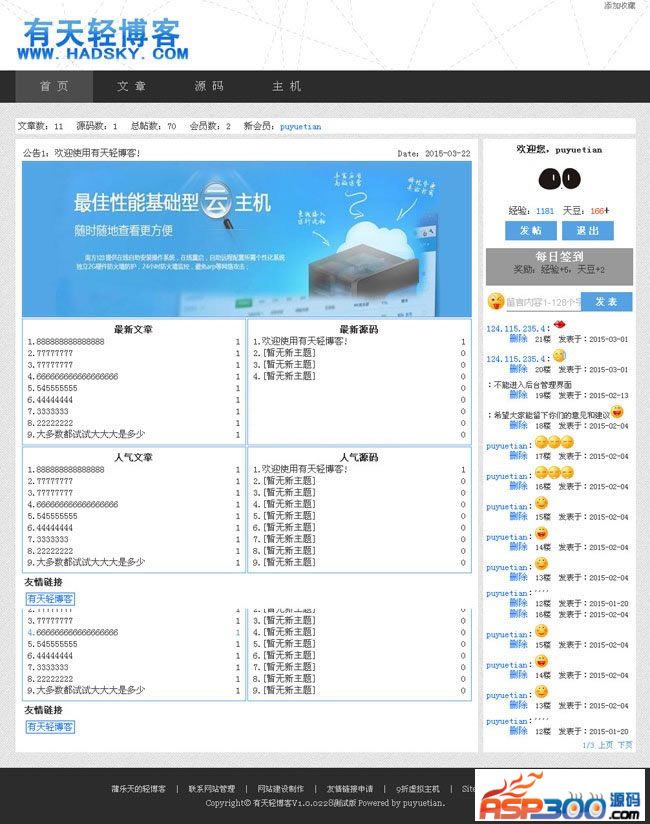
Task: Open the 源码 navigation tab
Action: point(209,86)
